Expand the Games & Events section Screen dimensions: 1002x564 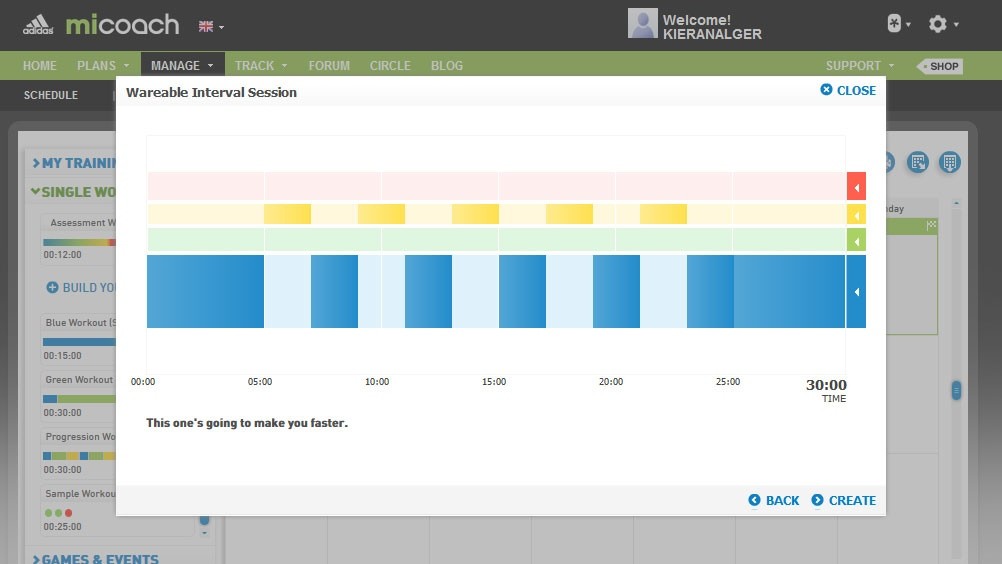95,557
